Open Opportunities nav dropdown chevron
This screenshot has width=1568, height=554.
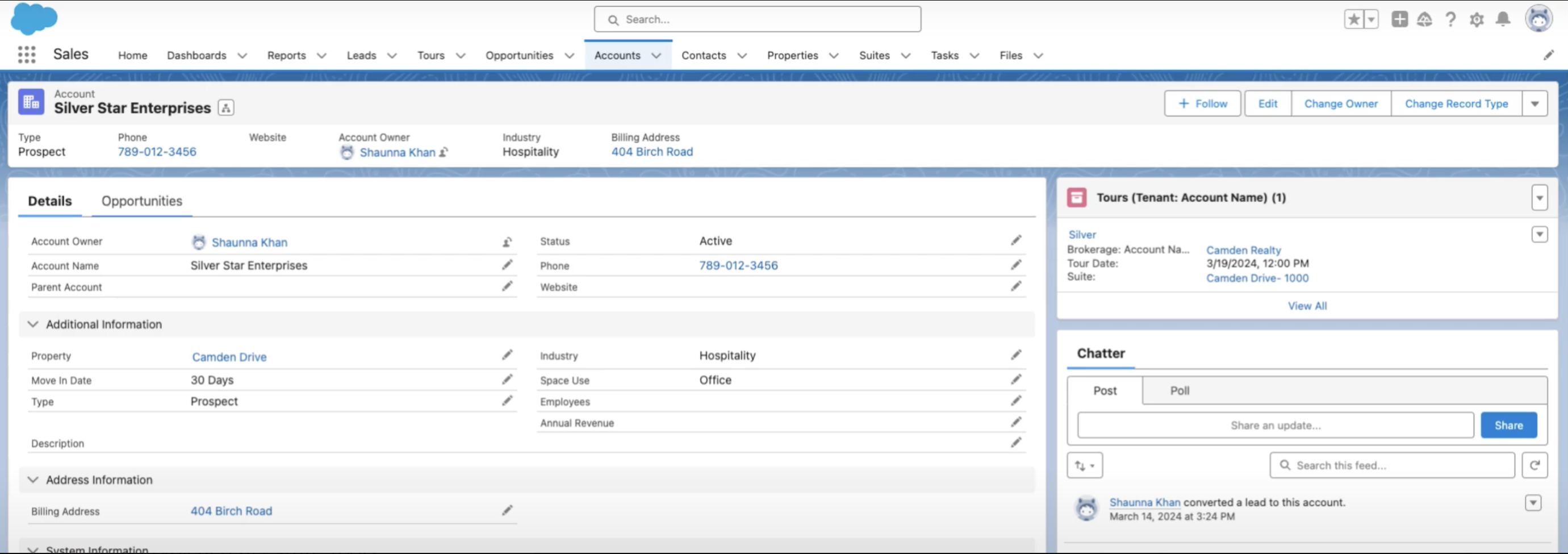[569, 56]
